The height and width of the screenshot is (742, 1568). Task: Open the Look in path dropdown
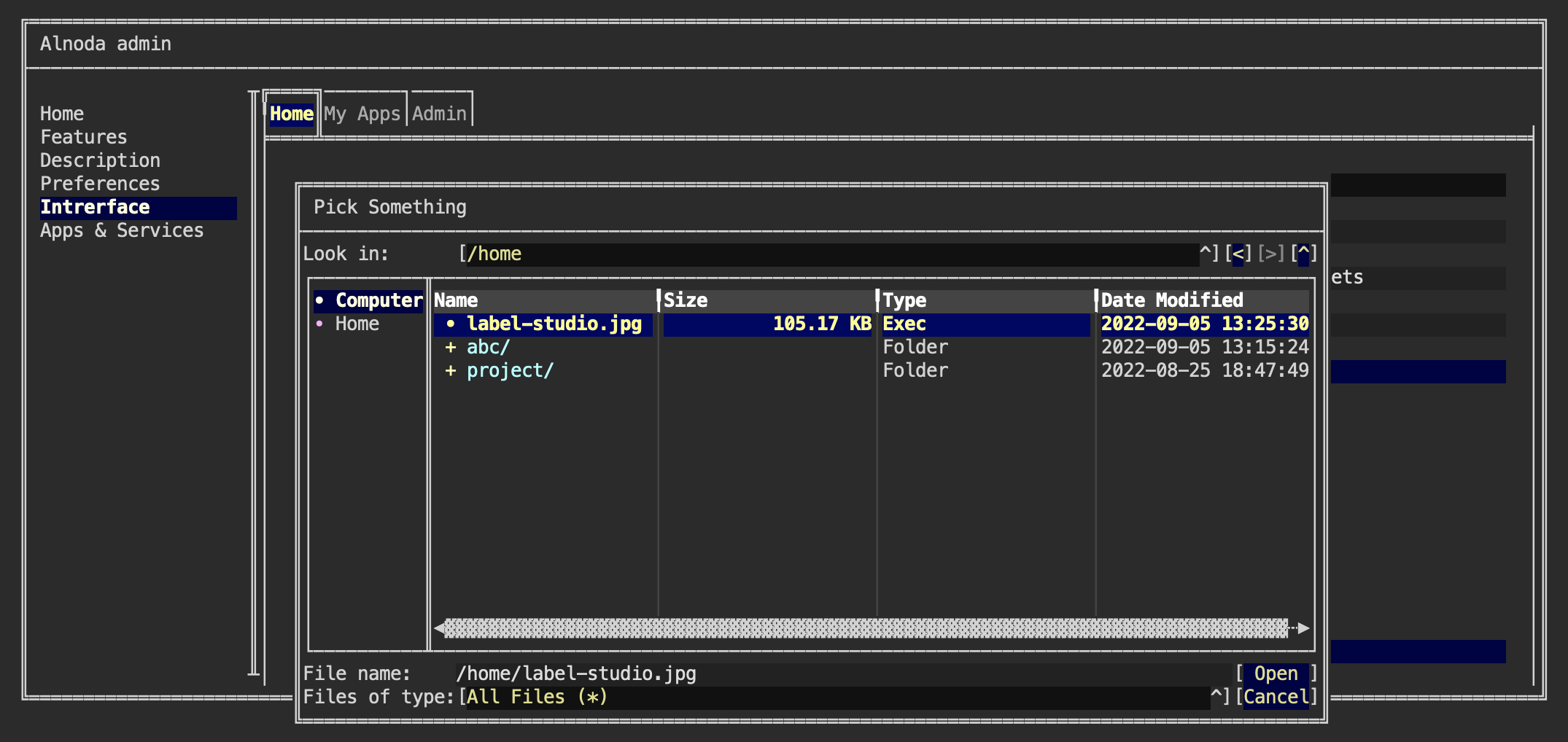tap(1205, 254)
